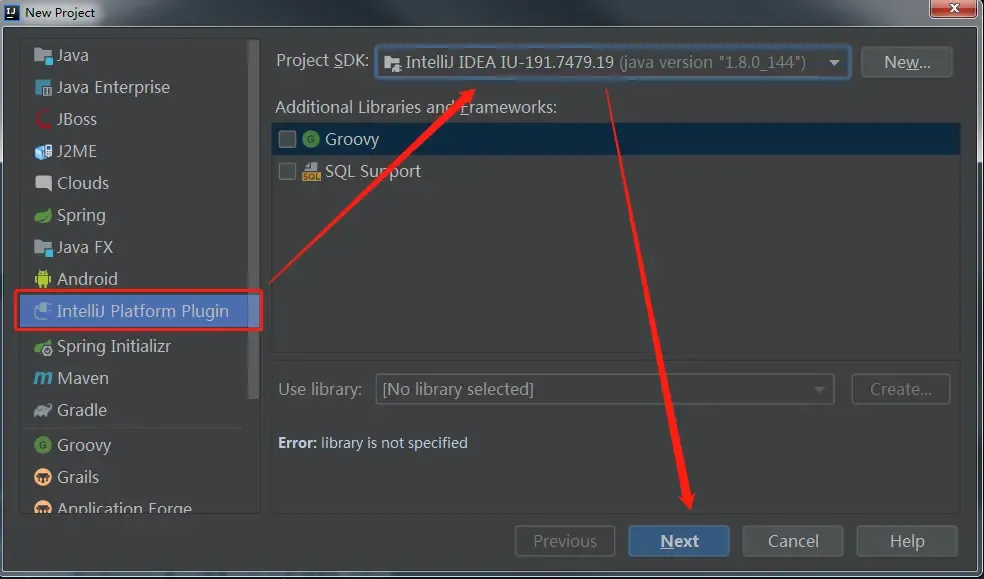The width and height of the screenshot is (984, 579).
Task: Click the New... SDK button
Action: (906, 62)
